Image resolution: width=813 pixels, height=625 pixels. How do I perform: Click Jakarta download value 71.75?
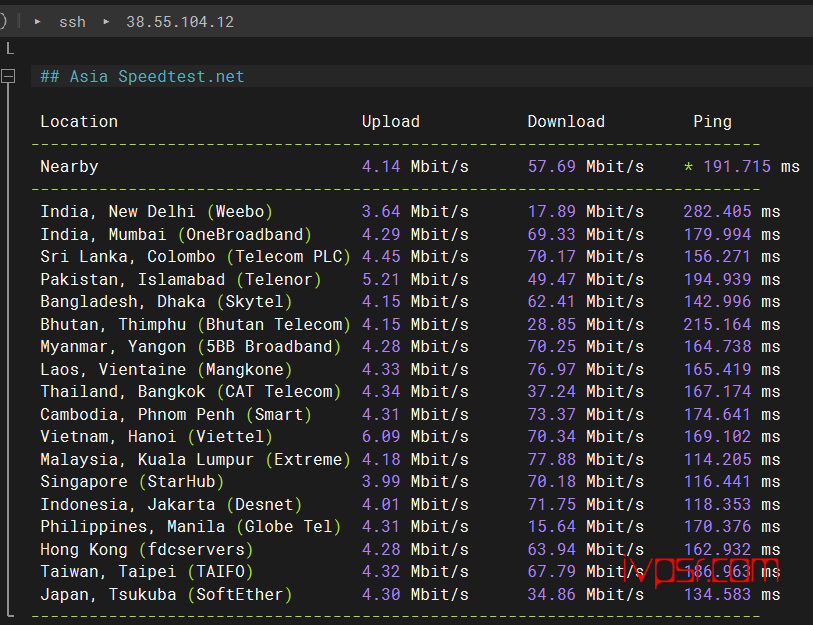552,505
